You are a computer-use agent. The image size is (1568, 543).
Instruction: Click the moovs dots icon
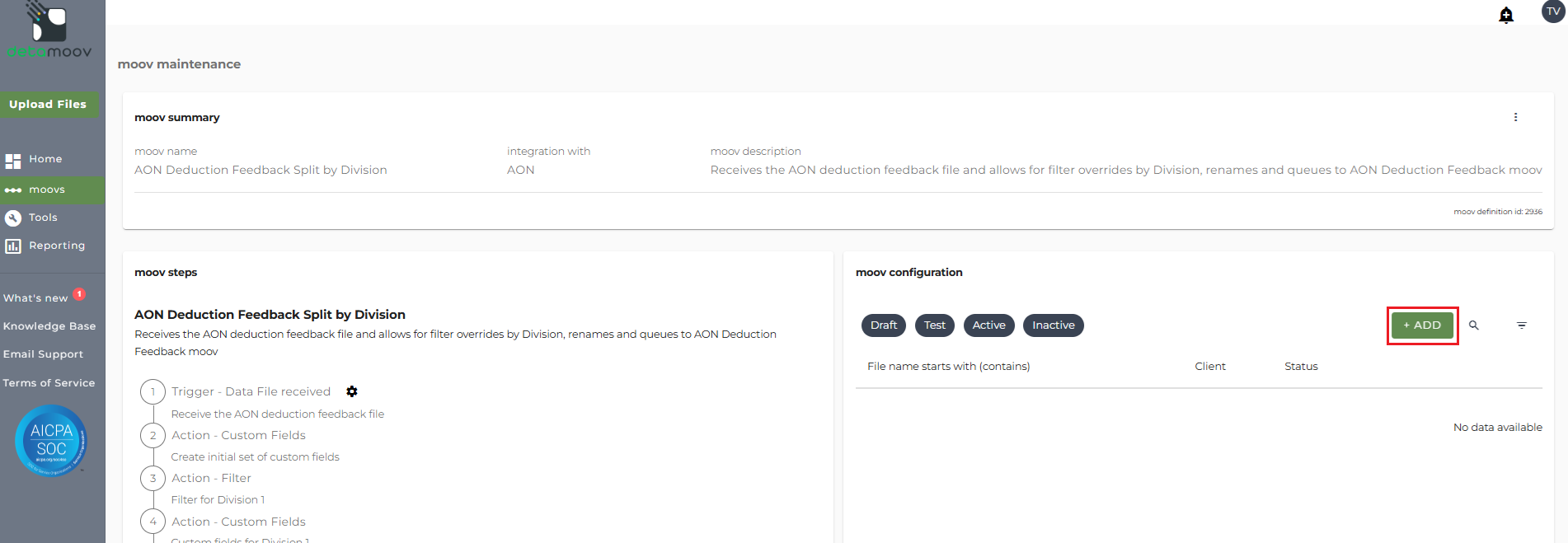coord(13,190)
